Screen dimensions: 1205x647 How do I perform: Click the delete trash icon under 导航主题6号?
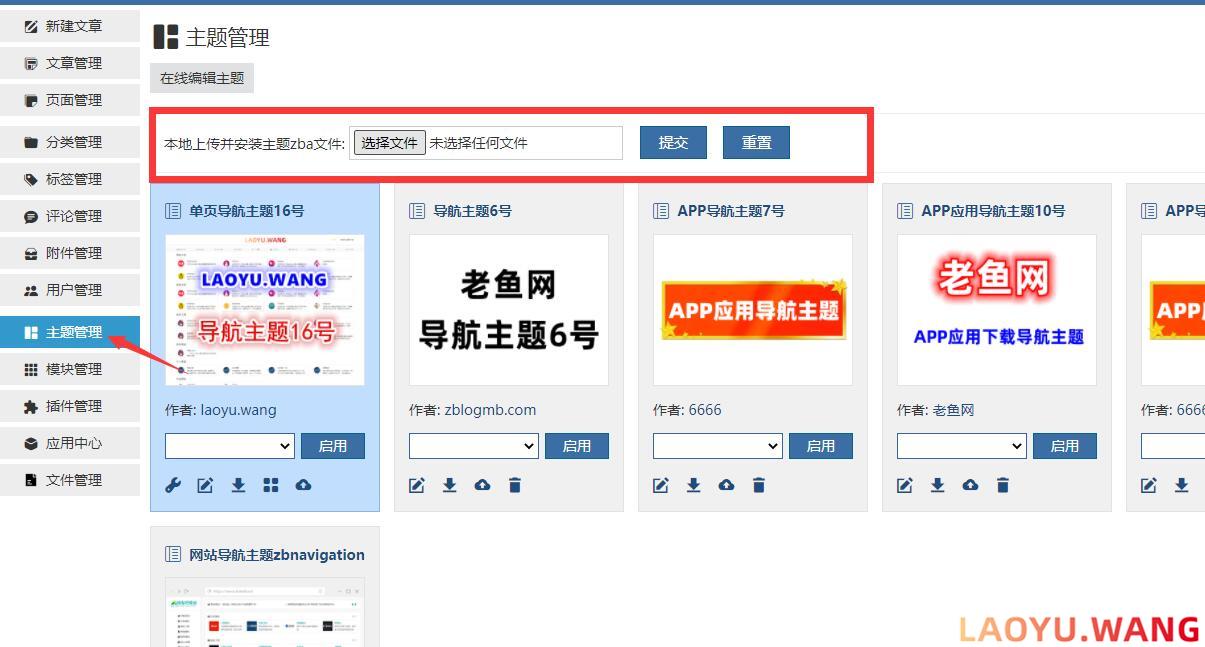pyautogui.click(x=515, y=485)
